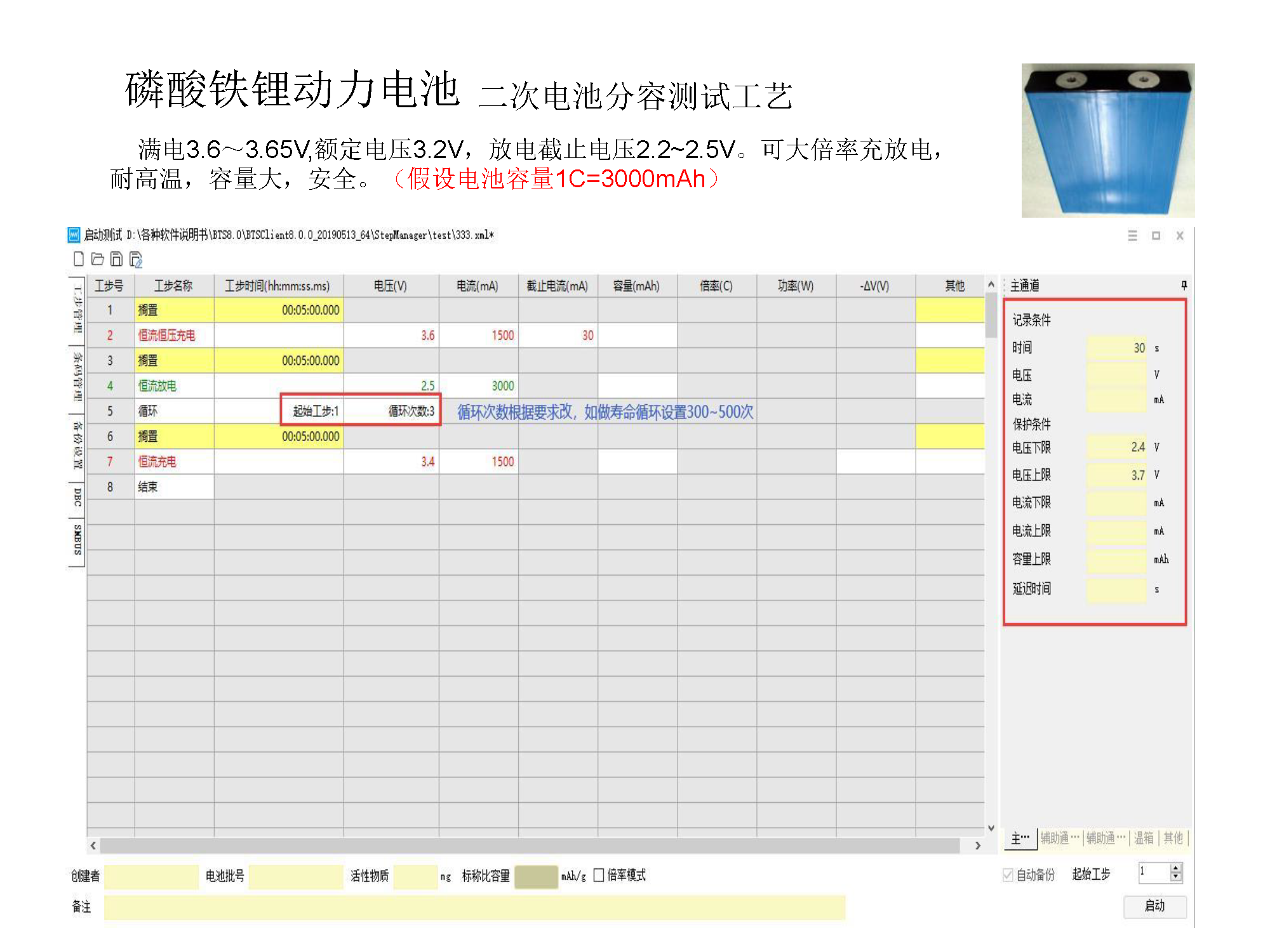1270x952 pixels.
Task: Click the 功率(W) column header
Action: pos(796,286)
